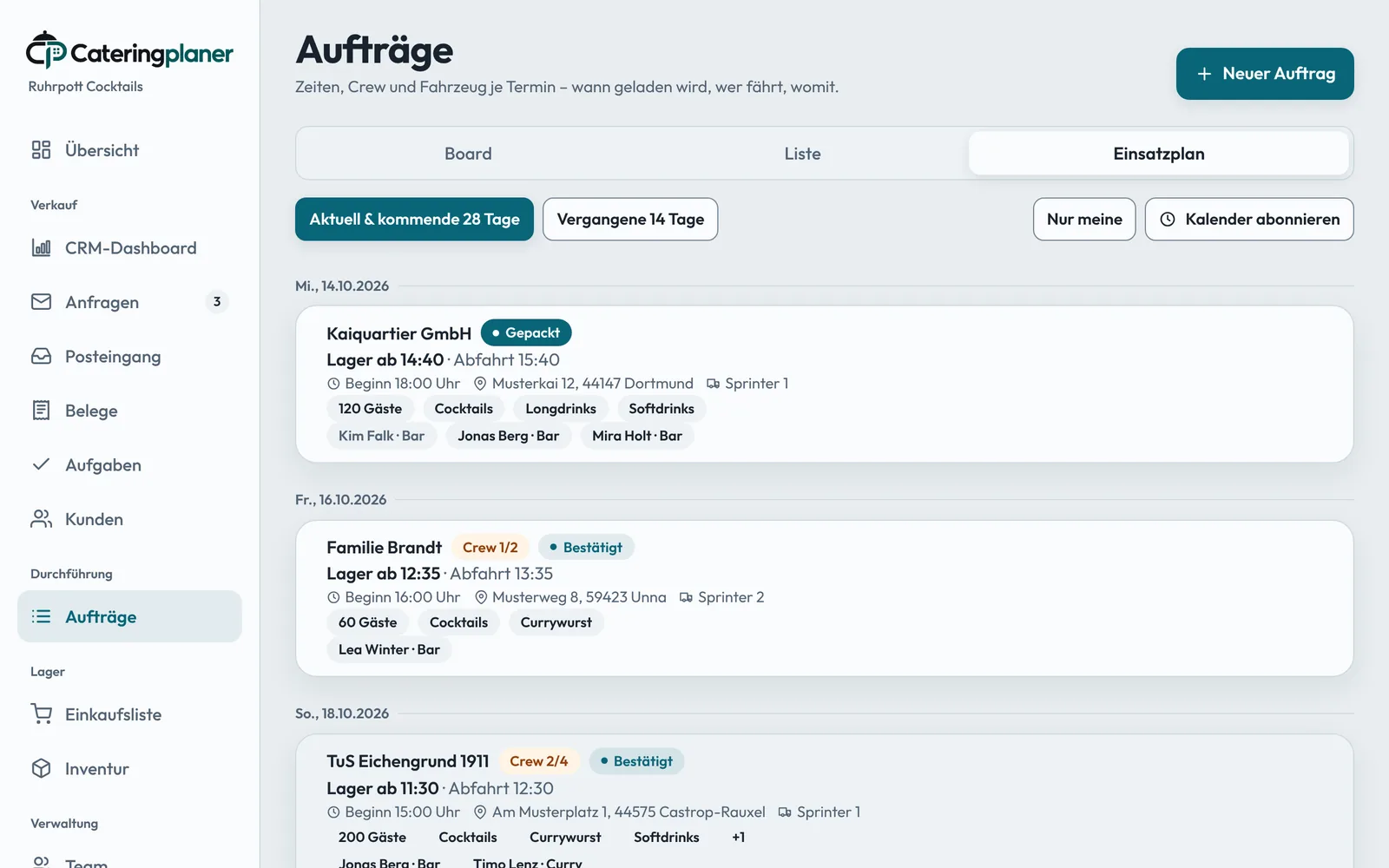The width and height of the screenshot is (1389, 868).
Task: Open Inventur box icon
Action: point(41,769)
